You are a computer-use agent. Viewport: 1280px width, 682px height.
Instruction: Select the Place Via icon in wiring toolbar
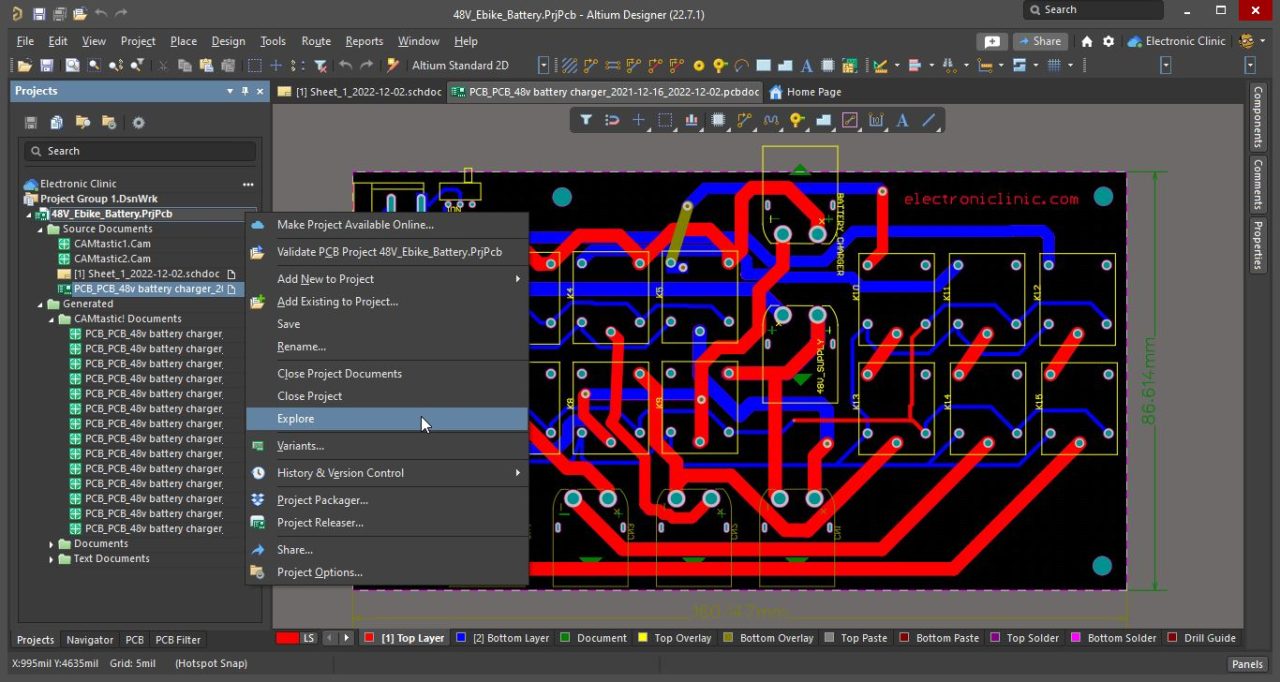720,65
